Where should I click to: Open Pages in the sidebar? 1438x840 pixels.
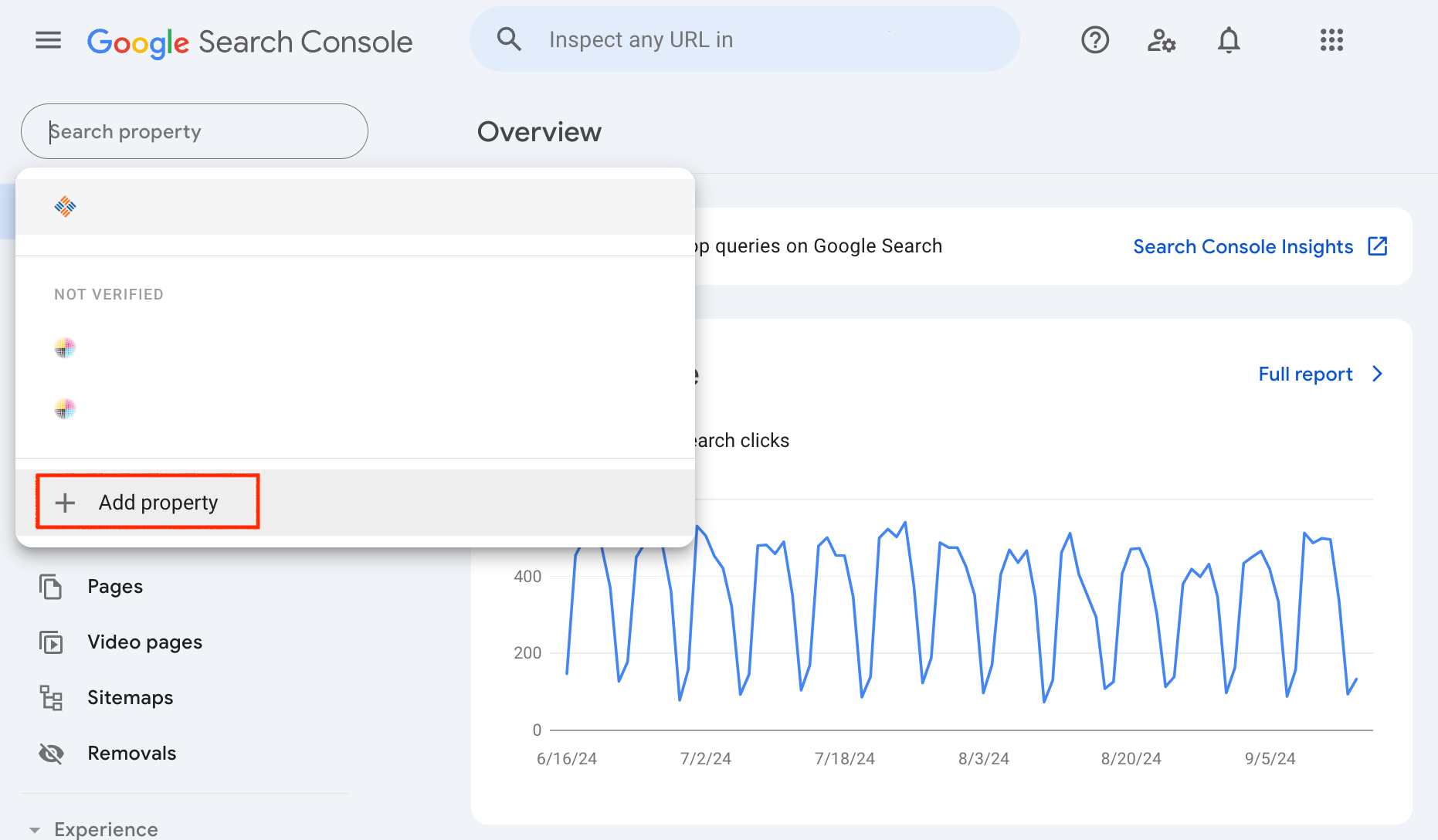pos(115,587)
